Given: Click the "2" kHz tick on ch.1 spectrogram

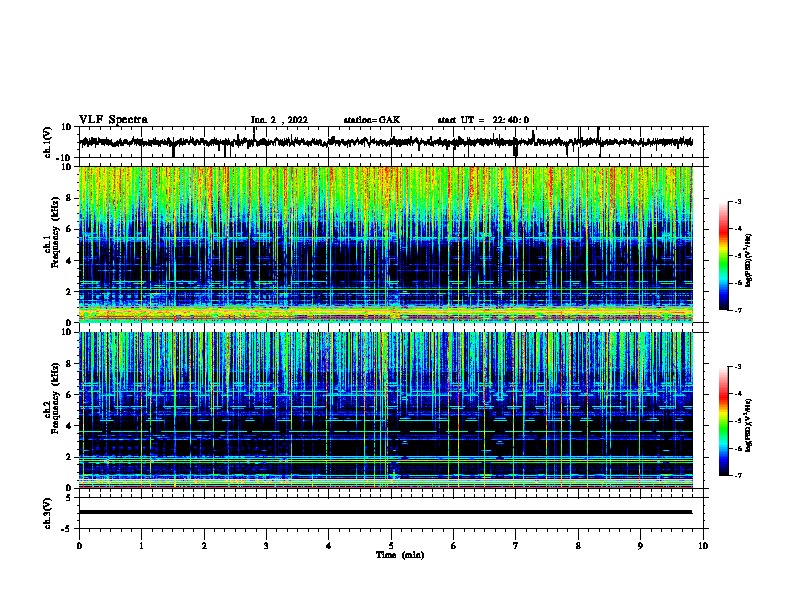Looking at the screenshot, I should 69,291.
